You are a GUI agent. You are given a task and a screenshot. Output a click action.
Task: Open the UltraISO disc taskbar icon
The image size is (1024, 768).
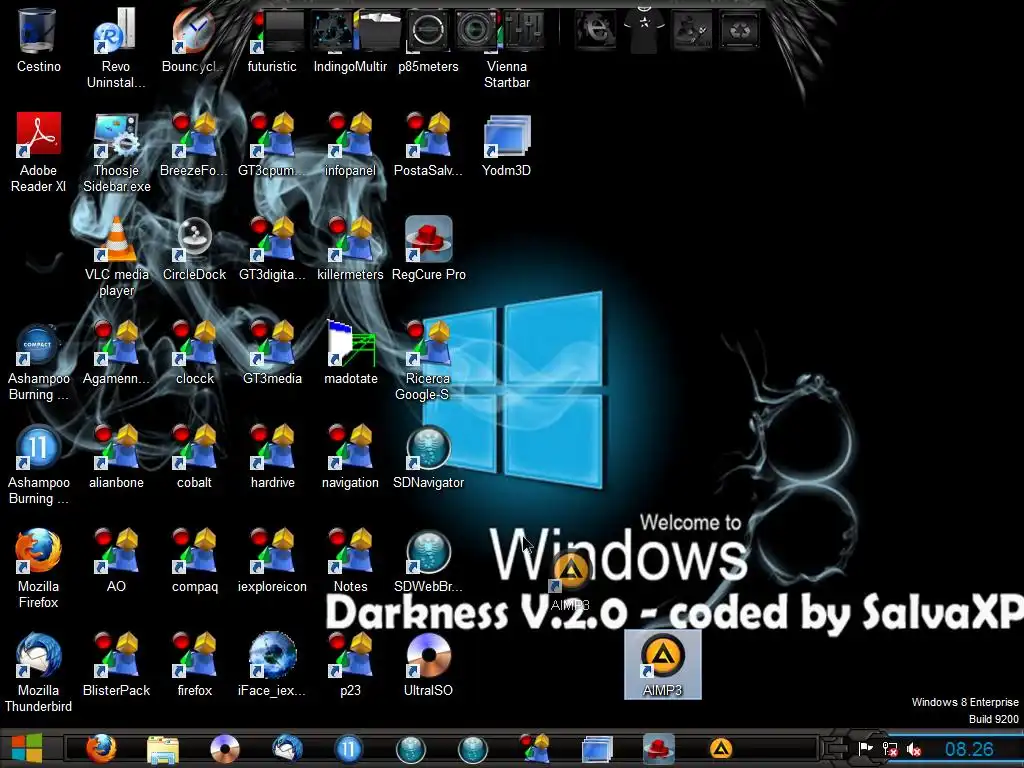click(x=225, y=749)
